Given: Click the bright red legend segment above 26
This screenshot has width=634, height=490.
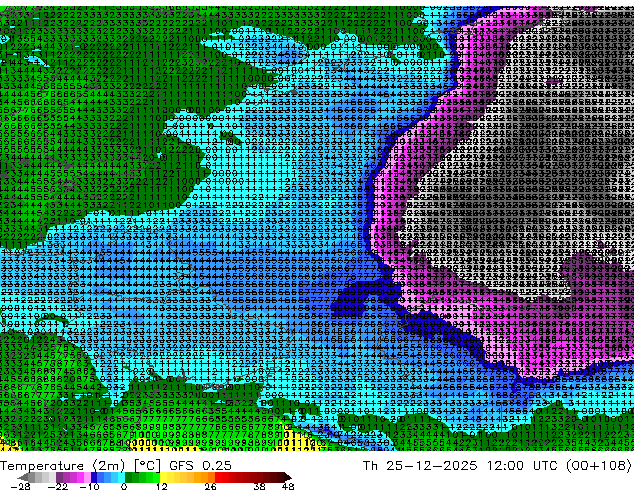Looking at the screenshot, I should 218,477.
